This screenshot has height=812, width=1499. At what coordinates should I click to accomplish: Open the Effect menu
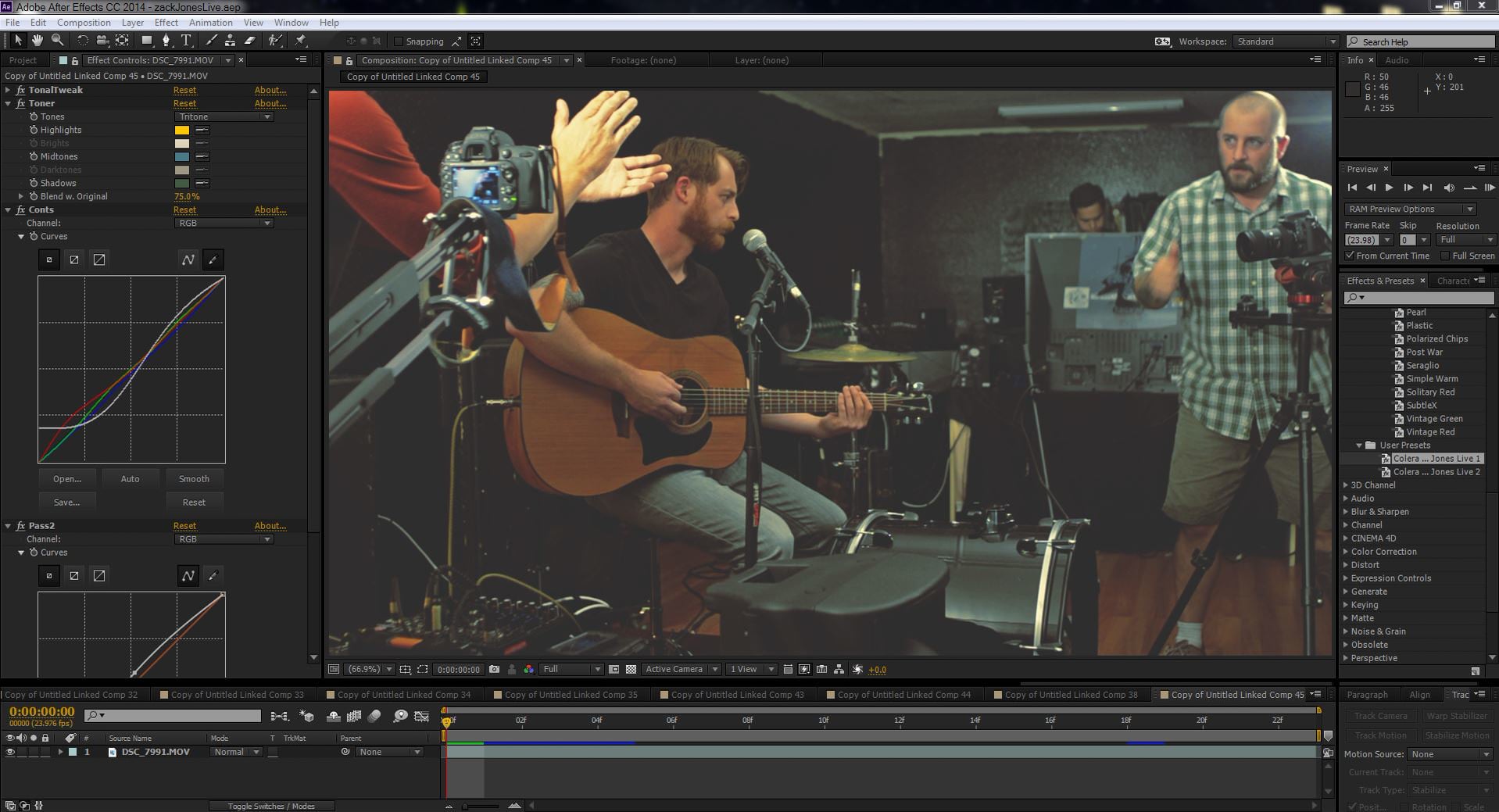(166, 23)
